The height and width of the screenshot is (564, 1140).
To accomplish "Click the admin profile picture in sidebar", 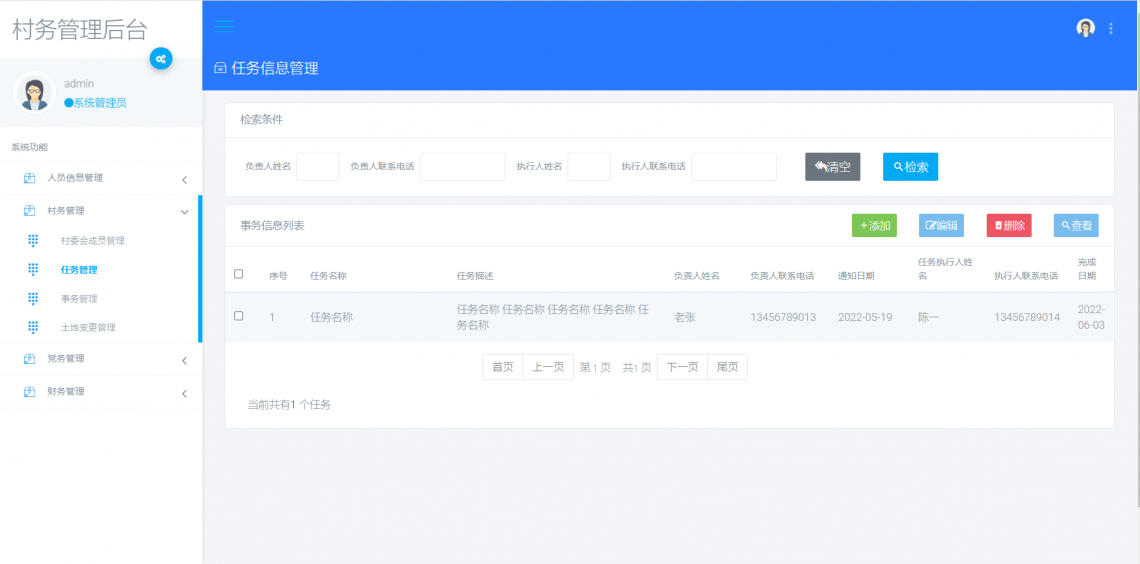I will tap(34, 93).
